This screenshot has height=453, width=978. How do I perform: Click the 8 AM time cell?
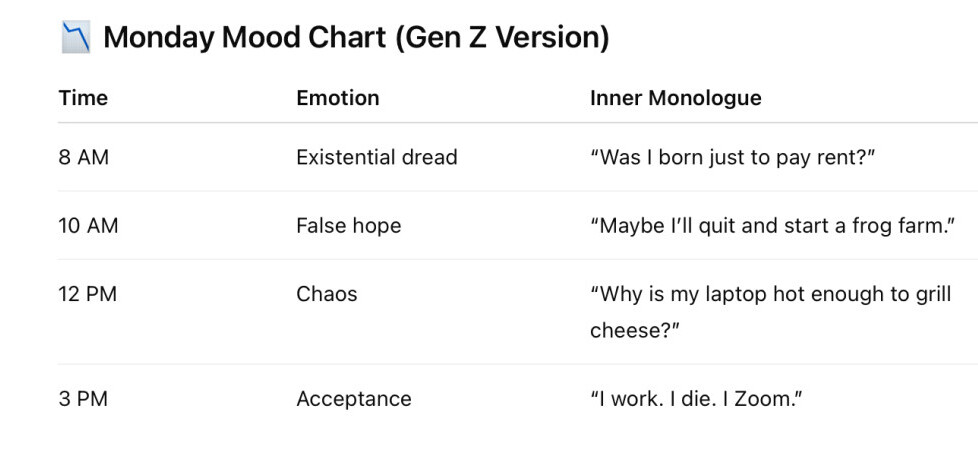84,157
